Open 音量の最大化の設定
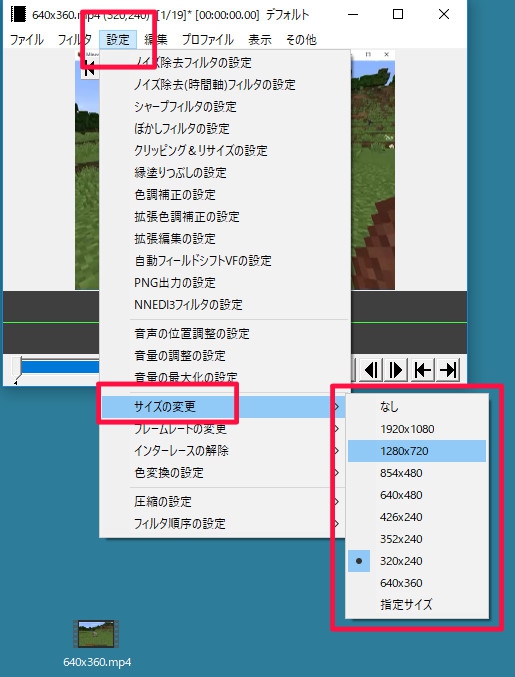 [224, 378]
